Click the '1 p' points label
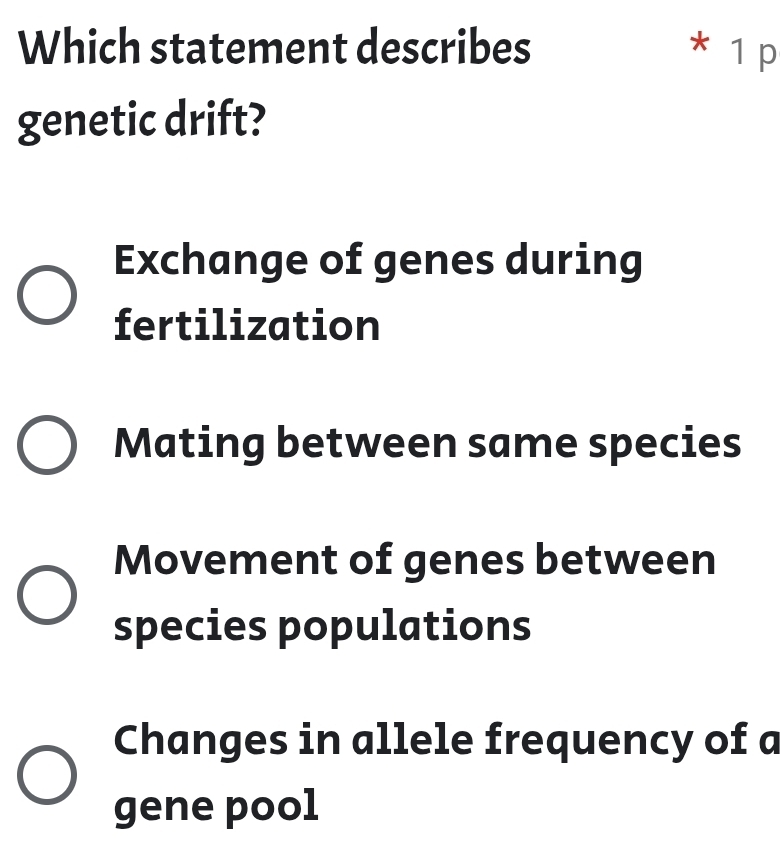Screen dimensions: 780x846 (x=755, y=45)
